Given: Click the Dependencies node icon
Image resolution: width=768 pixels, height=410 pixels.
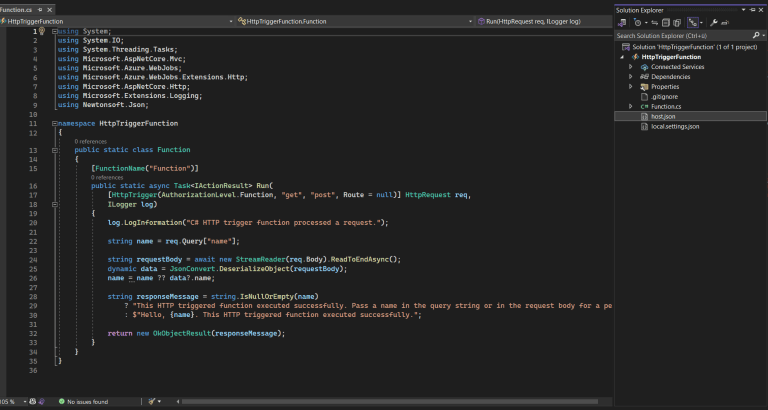Looking at the screenshot, I should (644, 77).
